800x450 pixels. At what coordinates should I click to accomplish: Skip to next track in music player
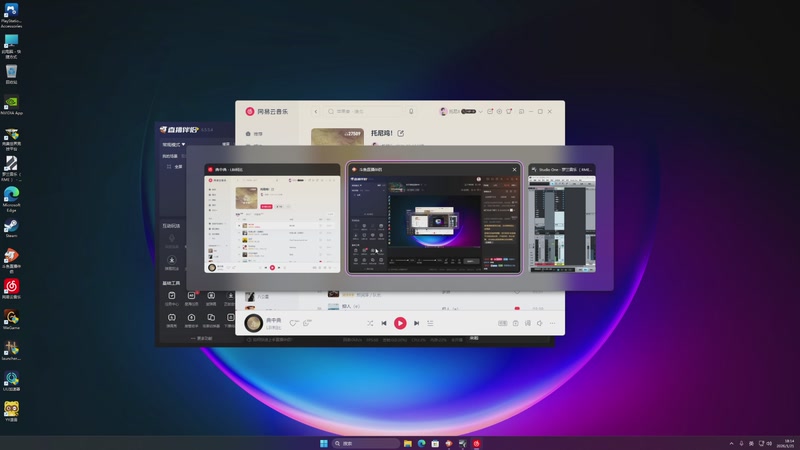(x=416, y=323)
